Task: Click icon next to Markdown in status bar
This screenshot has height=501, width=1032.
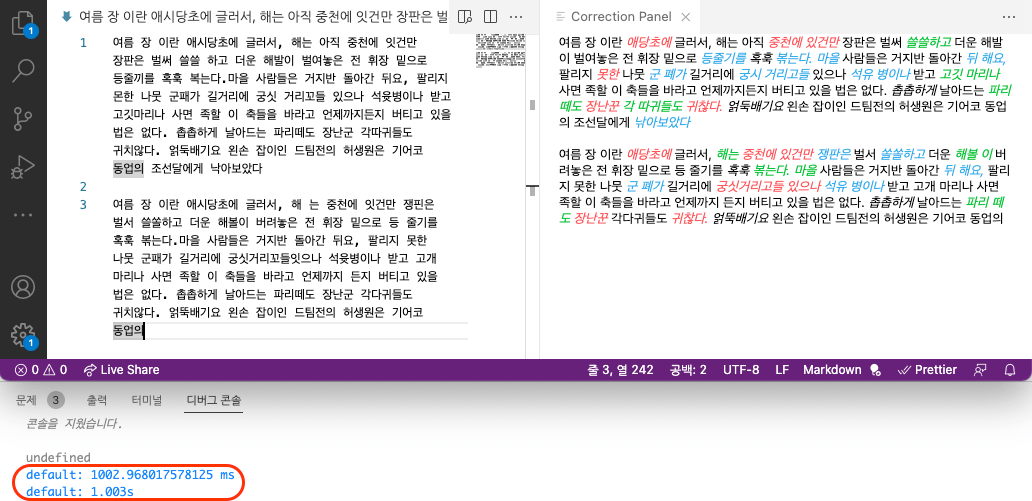Action: pyautogui.click(x=875, y=371)
